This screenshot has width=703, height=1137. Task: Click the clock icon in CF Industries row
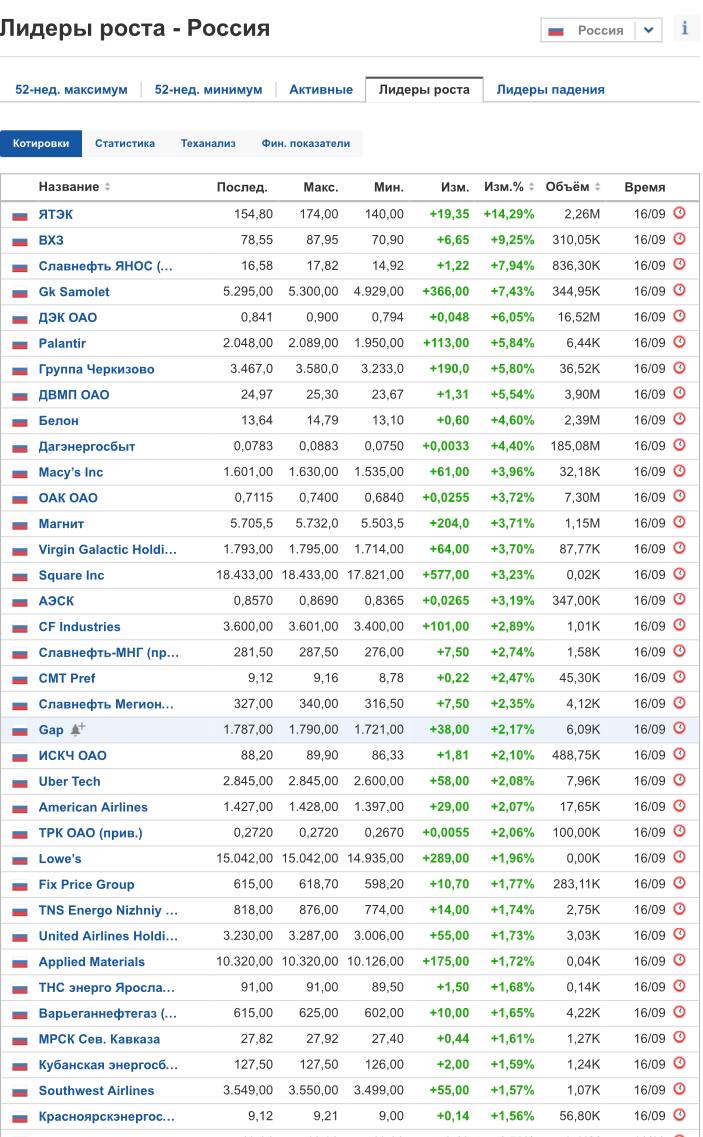click(x=680, y=625)
